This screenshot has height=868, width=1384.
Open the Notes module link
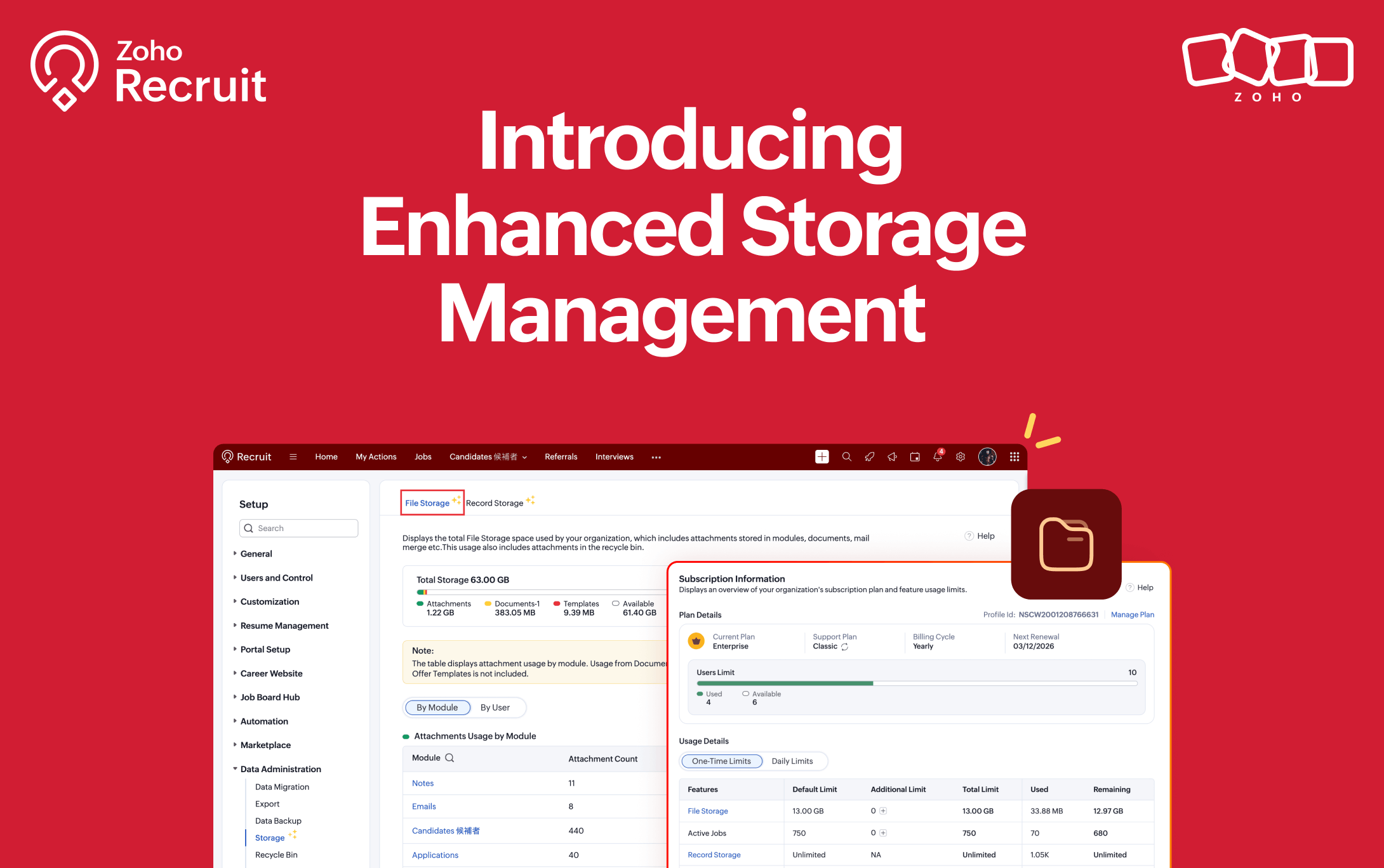click(x=423, y=784)
